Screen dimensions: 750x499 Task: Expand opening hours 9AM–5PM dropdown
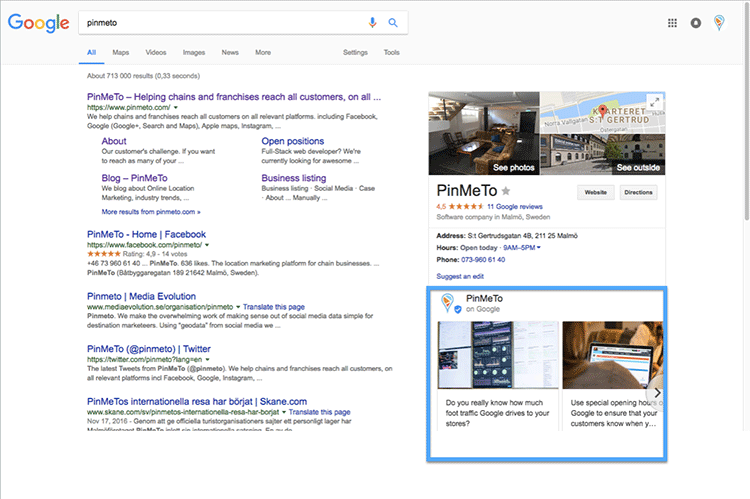522,247
